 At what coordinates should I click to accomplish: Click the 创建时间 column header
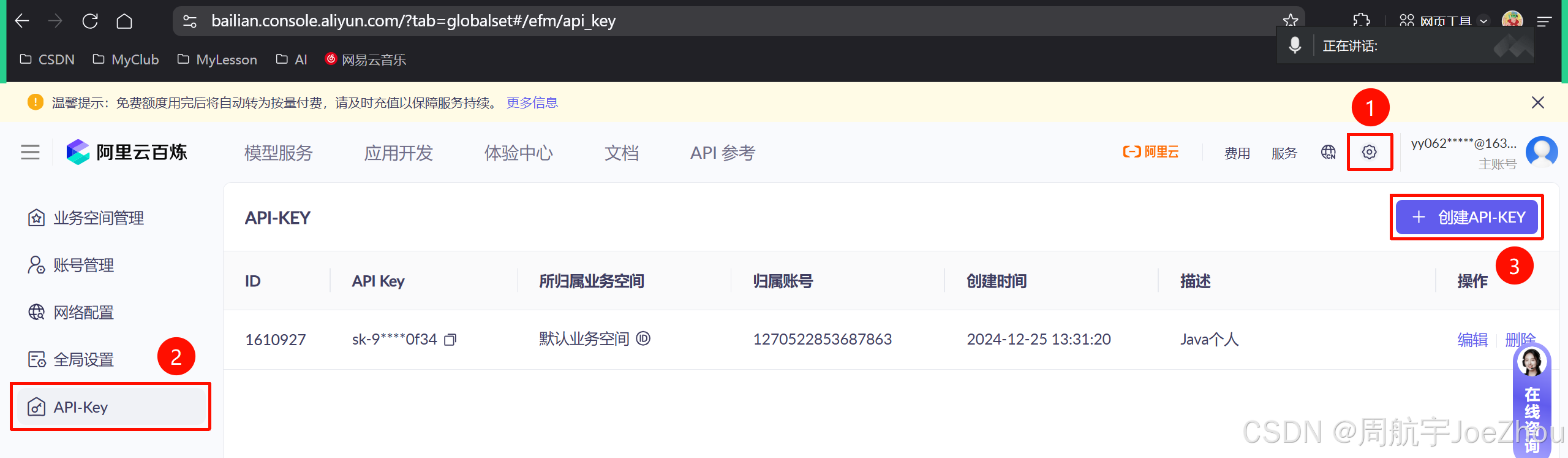[x=997, y=281]
